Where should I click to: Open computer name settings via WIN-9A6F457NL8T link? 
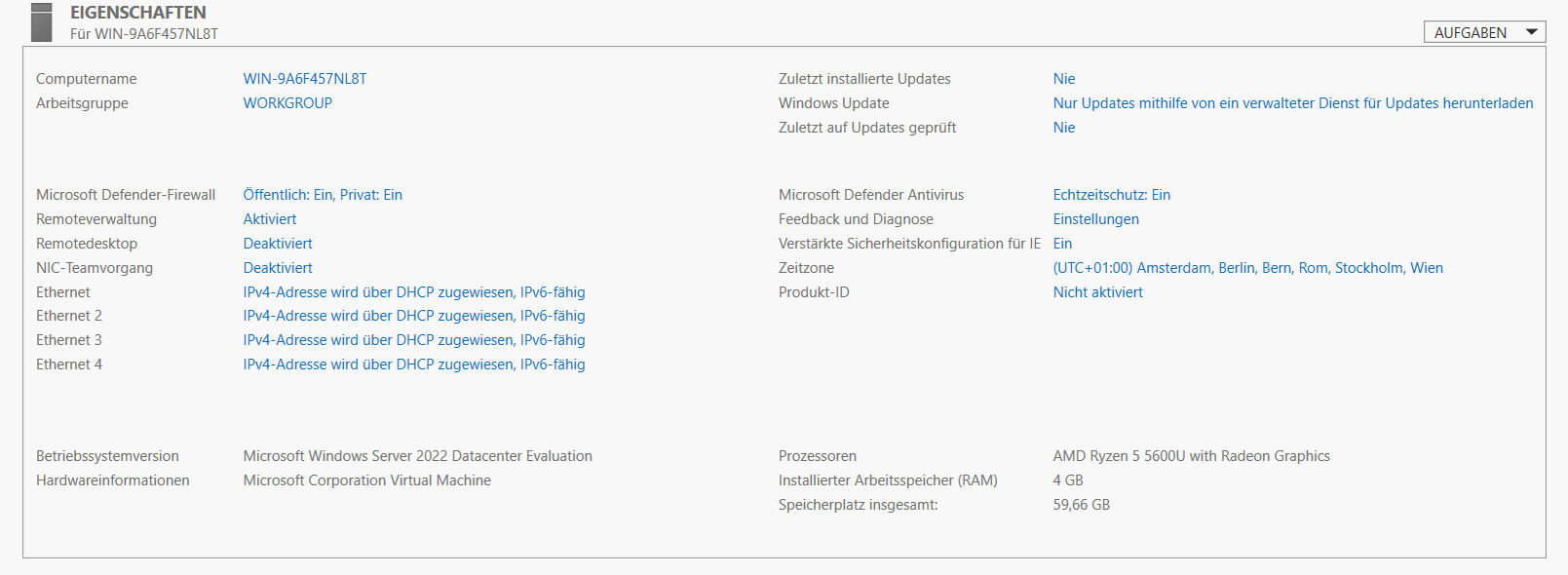coord(304,78)
